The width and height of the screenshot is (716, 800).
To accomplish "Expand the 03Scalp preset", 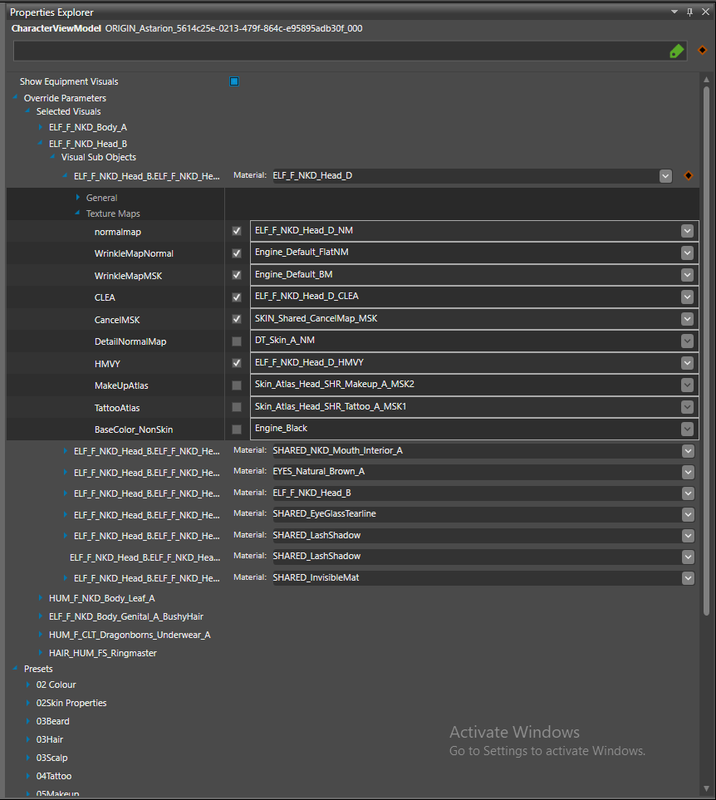I will 28,758.
